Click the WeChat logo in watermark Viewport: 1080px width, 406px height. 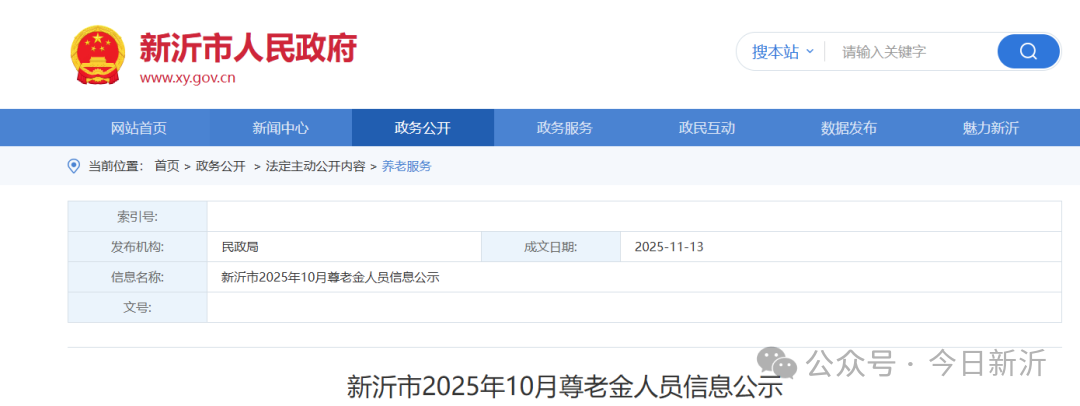pyautogui.click(x=777, y=362)
